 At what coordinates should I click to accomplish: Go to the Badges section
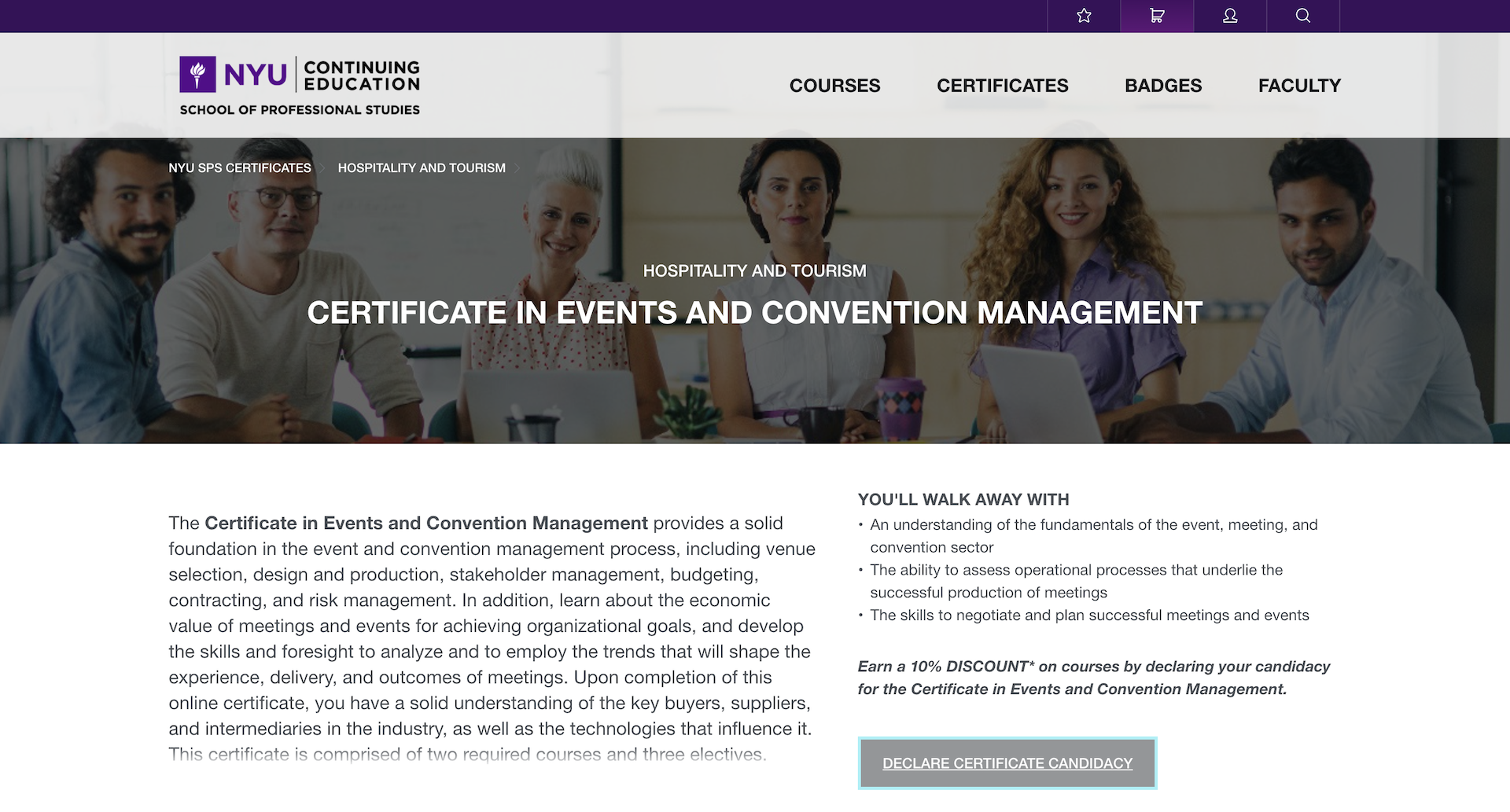pyautogui.click(x=1163, y=86)
